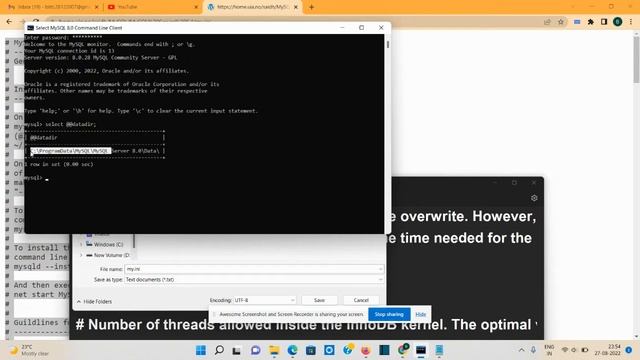Open settings gear in the dark window
640x360 pixels.
(534, 198)
